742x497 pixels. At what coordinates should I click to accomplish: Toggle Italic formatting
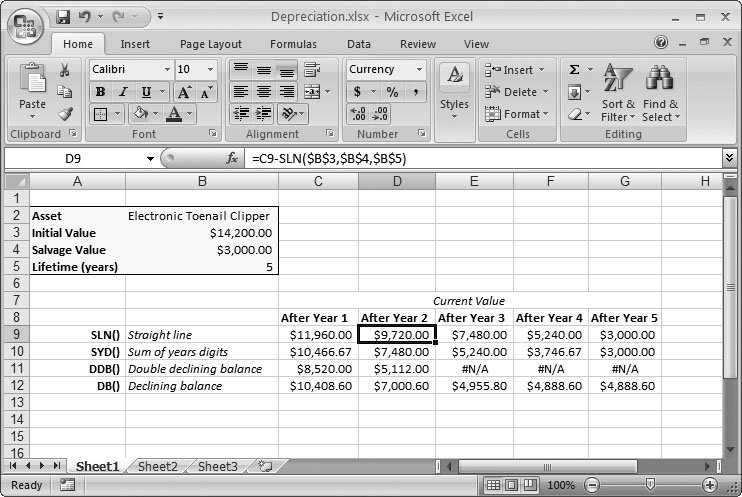pyautogui.click(x=121, y=92)
